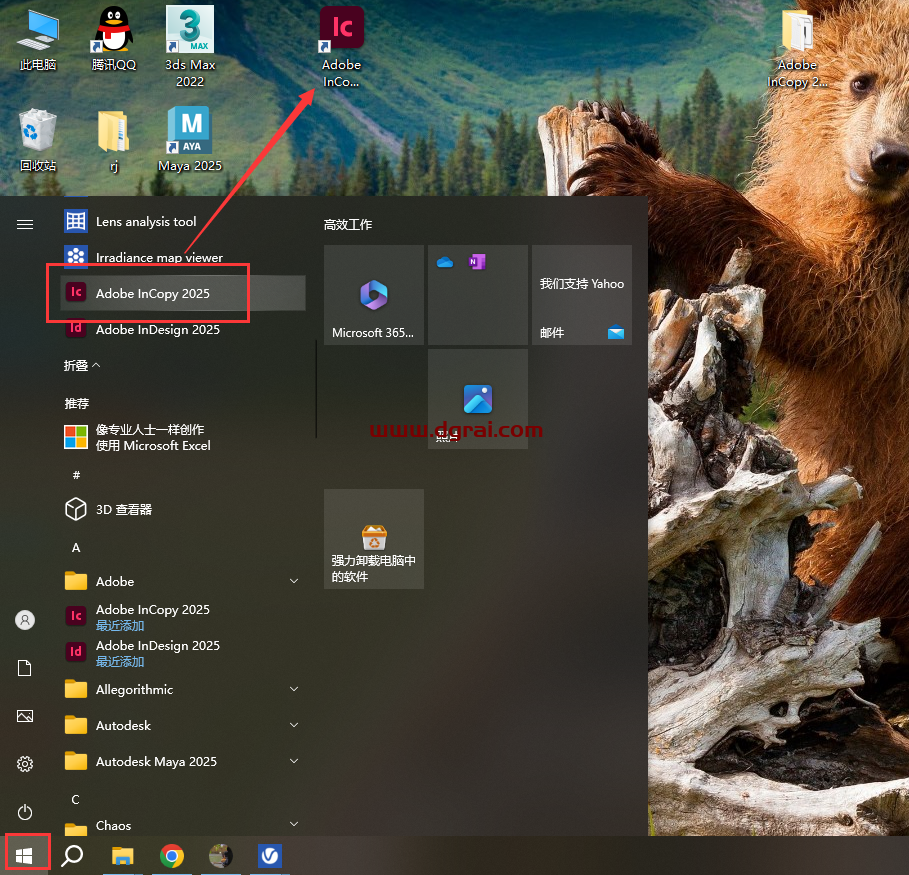The height and width of the screenshot is (875, 909).
Task: Open the Microsoft 365 tile
Action: 373,294
